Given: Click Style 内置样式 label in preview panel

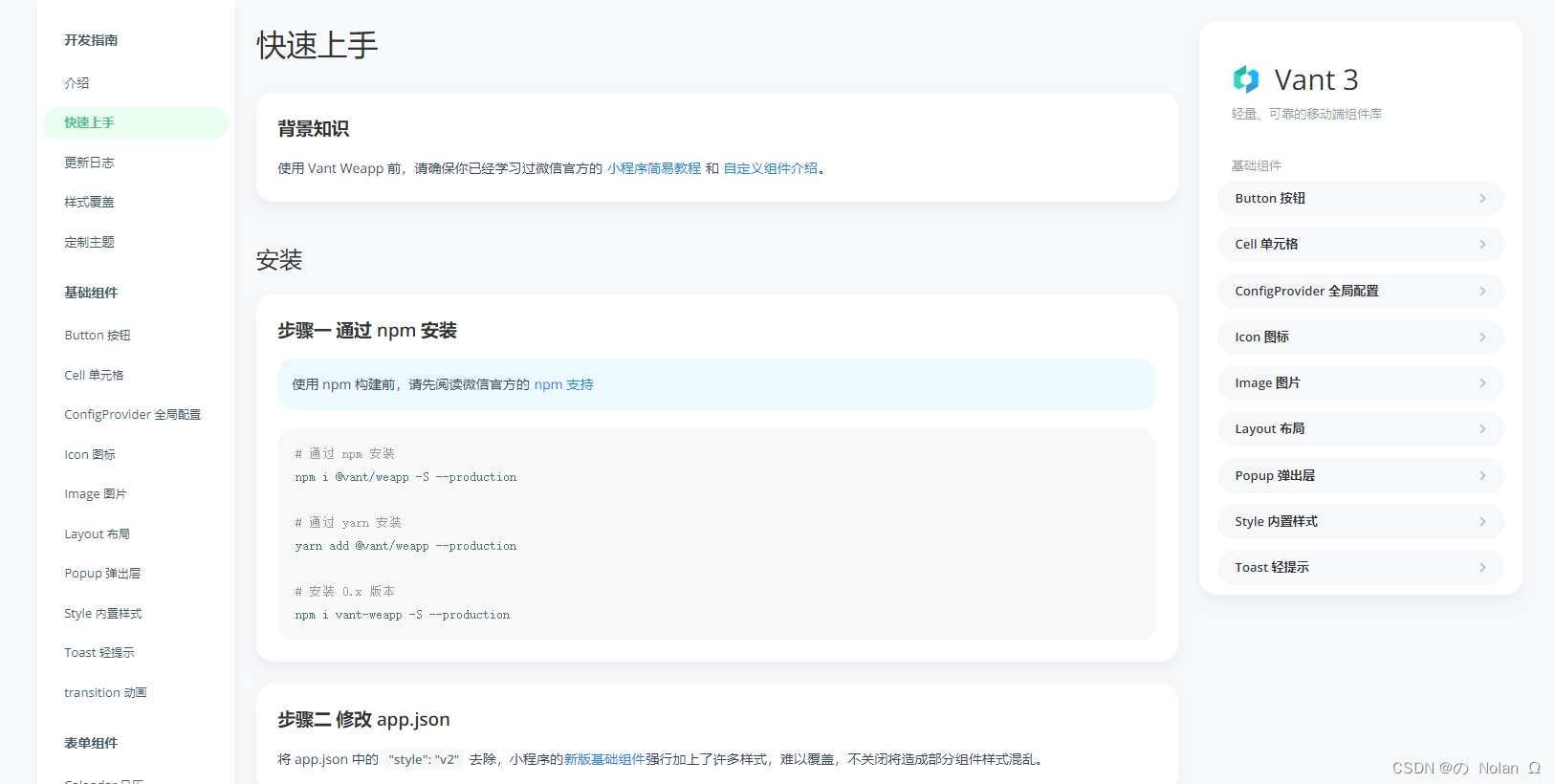Looking at the screenshot, I should [x=1276, y=522].
